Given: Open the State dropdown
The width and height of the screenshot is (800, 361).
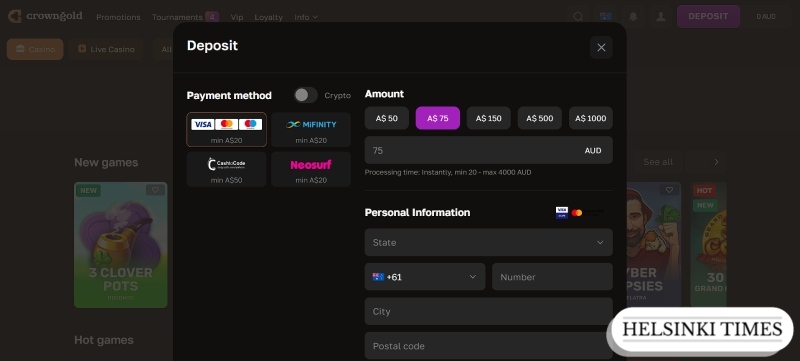Looking at the screenshot, I should click(x=489, y=242).
